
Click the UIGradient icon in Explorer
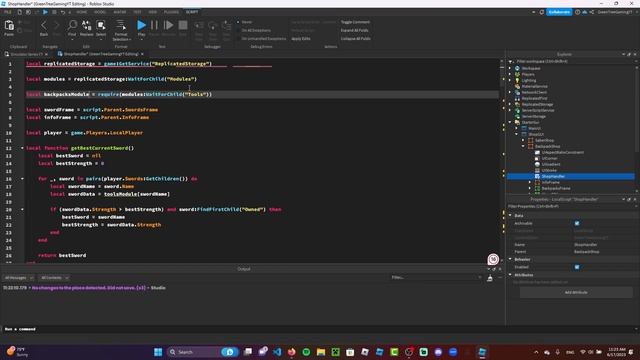(537, 164)
